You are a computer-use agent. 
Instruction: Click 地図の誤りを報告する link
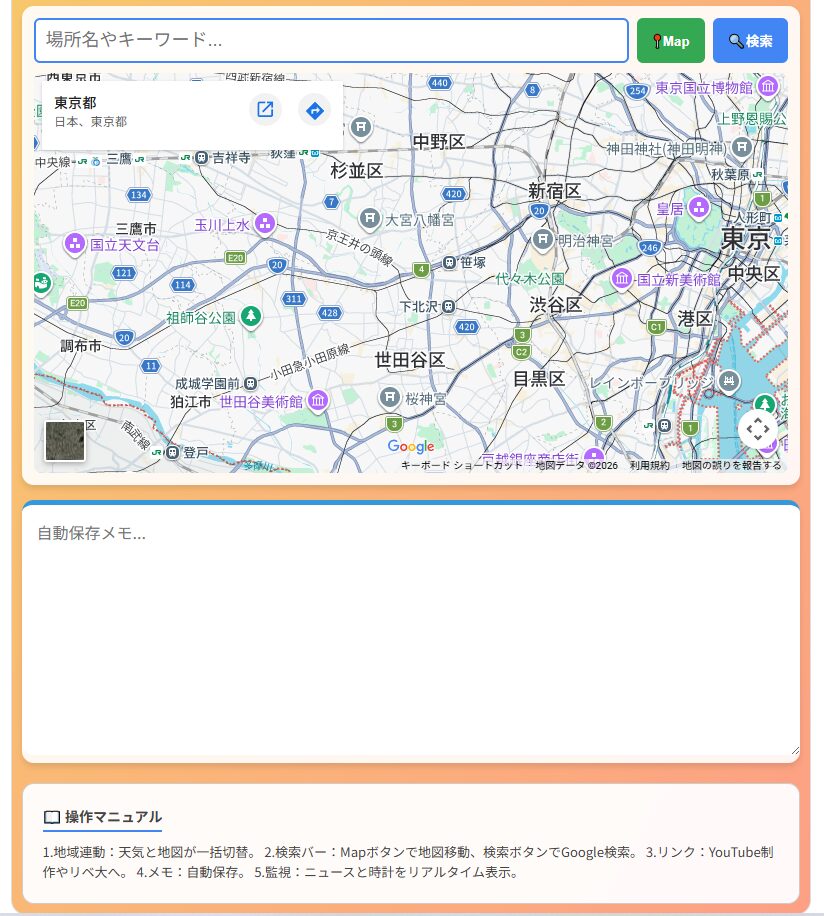pos(731,465)
